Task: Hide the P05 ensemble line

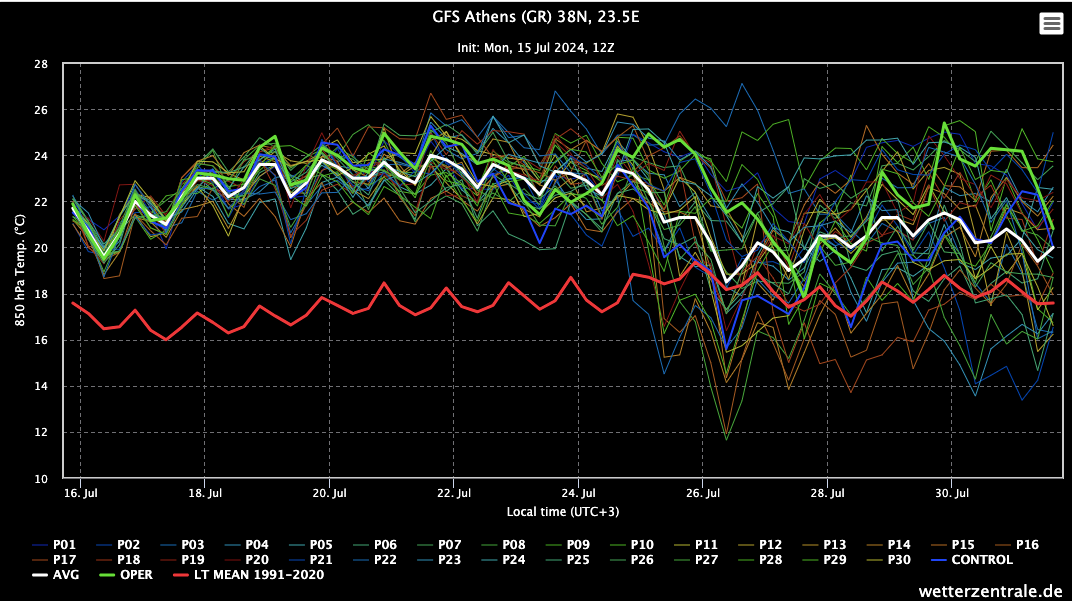Action: point(322,545)
